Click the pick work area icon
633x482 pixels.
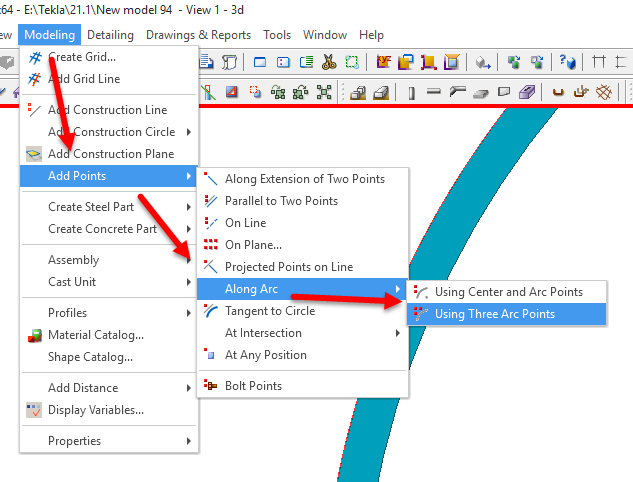click(x=352, y=62)
